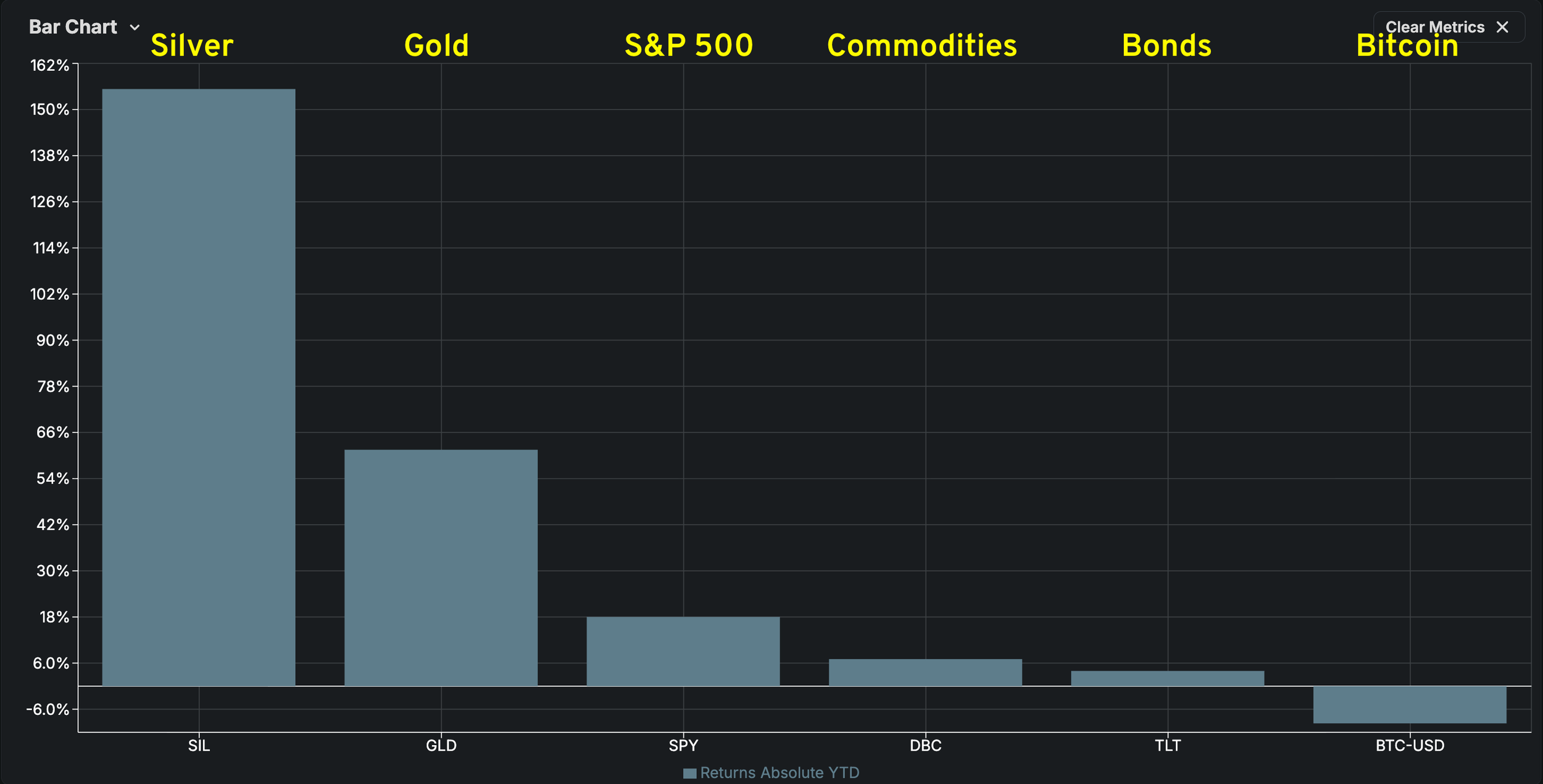Select the negative BTC-USD bar
Screen dimensions: 1543x784
1410,704
